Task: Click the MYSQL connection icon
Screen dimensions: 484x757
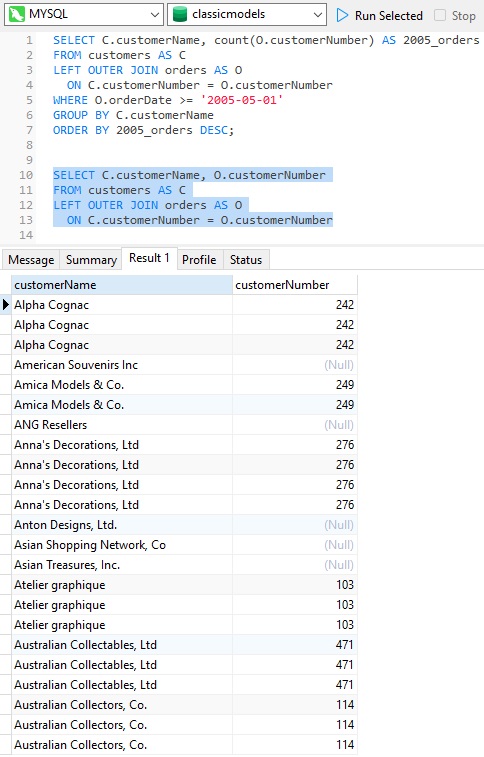Action: [x=17, y=14]
